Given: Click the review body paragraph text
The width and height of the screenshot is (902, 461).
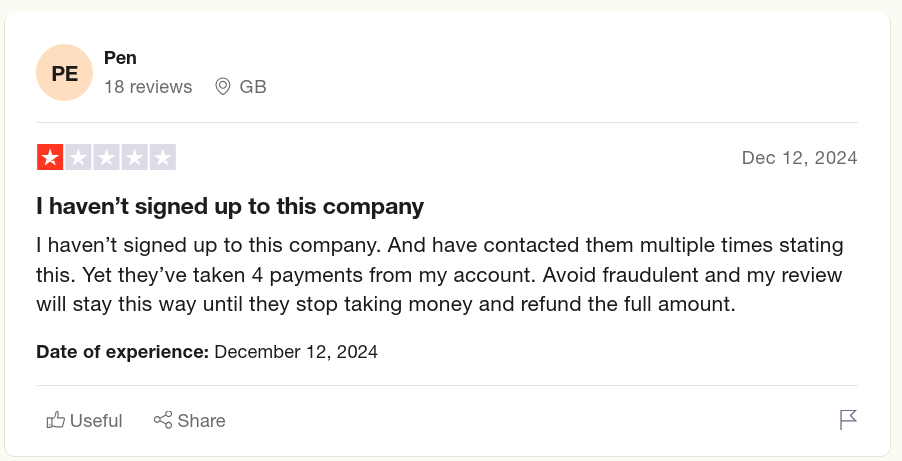Looking at the screenshot, I should [440, 275].
